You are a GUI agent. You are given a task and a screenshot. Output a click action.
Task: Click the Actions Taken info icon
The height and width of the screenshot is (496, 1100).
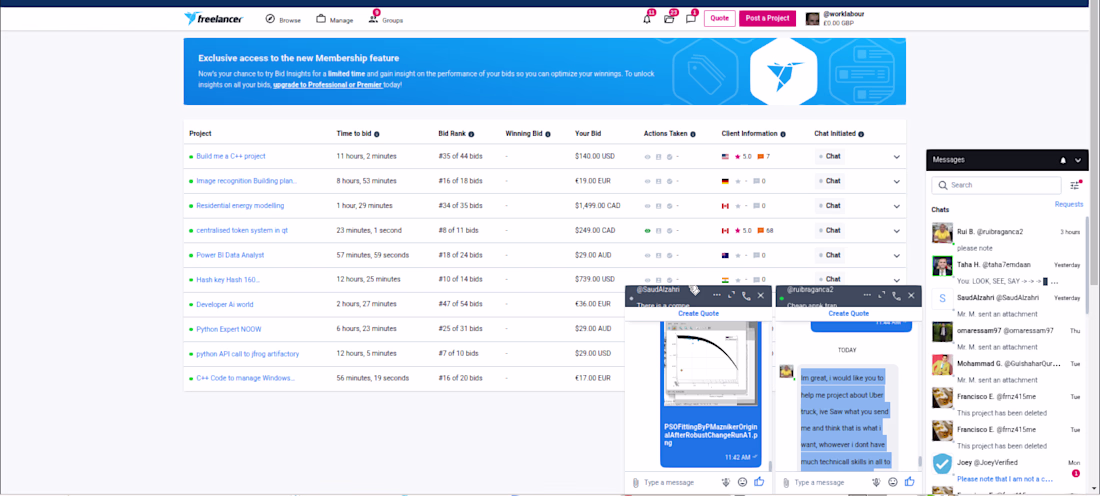click(x=693, y=134)
